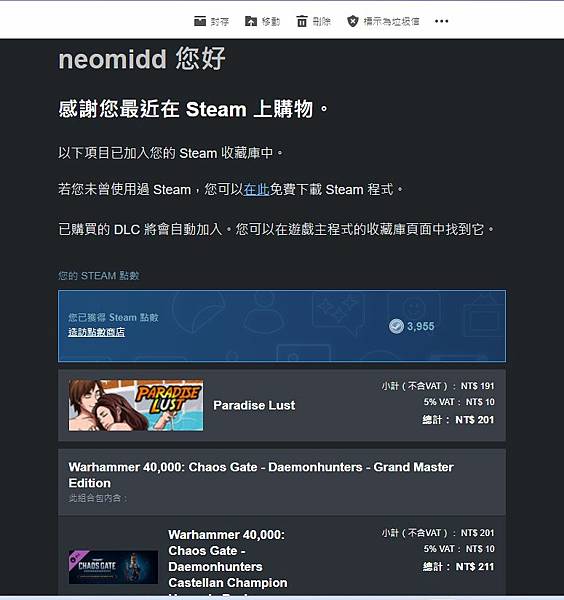Click the 移動 move label

coord(271,21)
